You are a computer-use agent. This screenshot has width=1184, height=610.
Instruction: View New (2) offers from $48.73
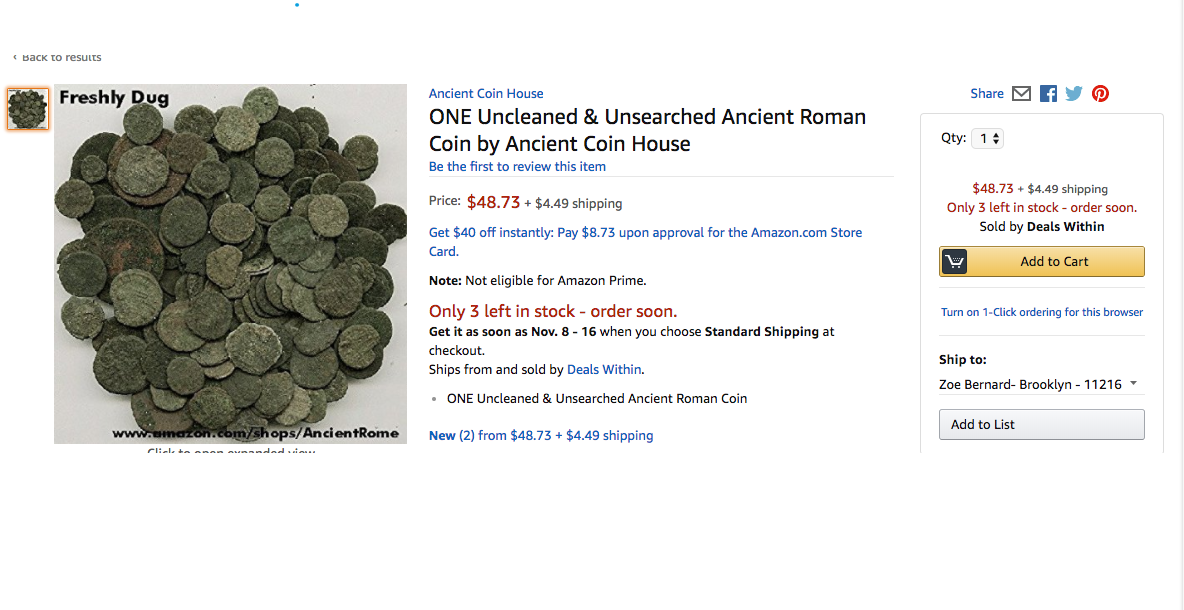[541, 435]
